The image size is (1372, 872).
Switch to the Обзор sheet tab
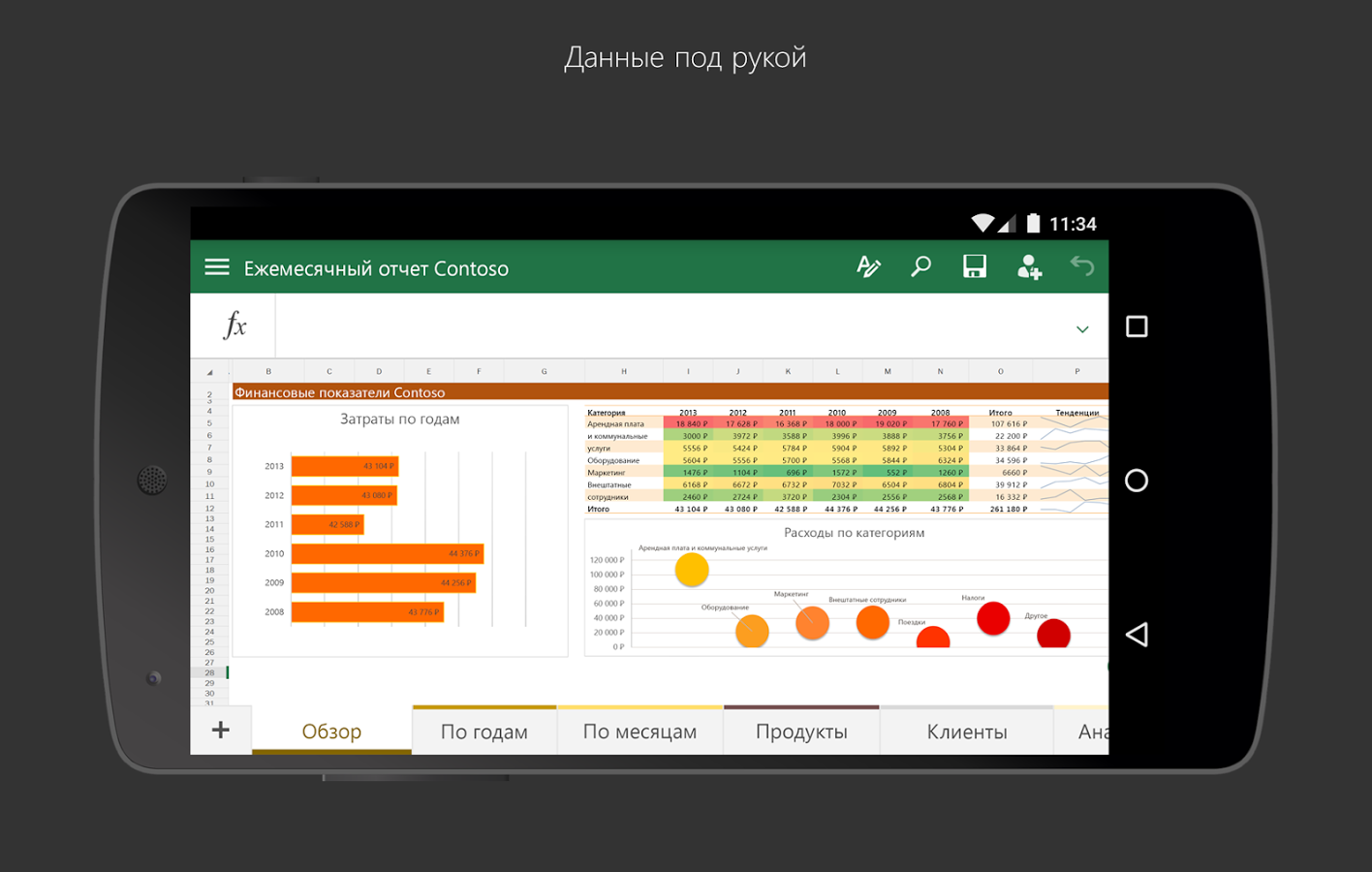tap(331, 732)
